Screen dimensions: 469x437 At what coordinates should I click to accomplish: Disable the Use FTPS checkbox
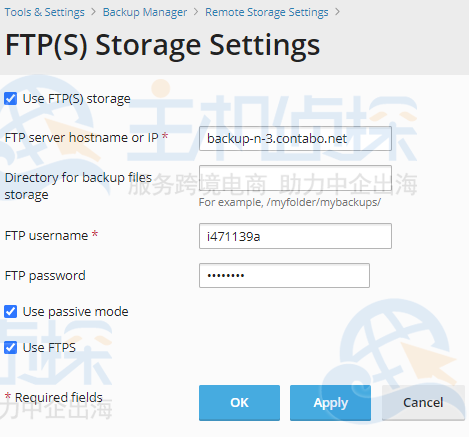[10, 348]
